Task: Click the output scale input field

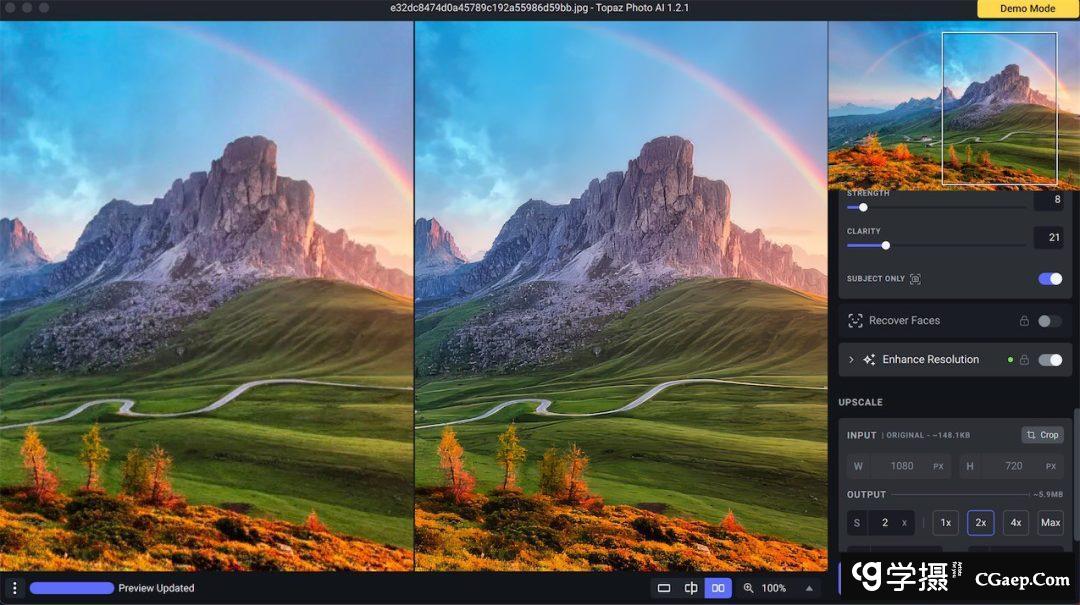Action: tap(884, 523)
